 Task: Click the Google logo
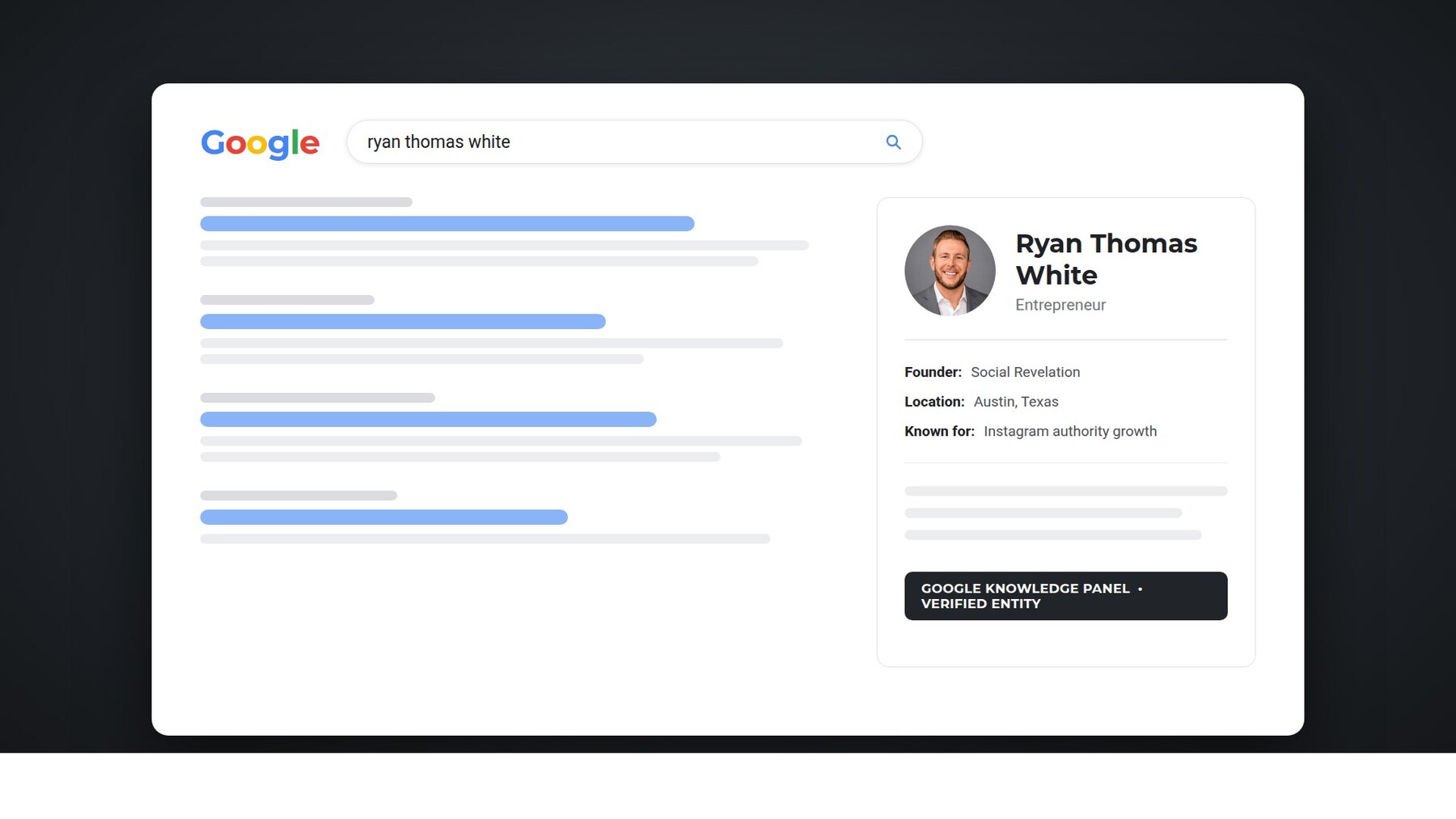pyautogui.click(x=260, y=144)
